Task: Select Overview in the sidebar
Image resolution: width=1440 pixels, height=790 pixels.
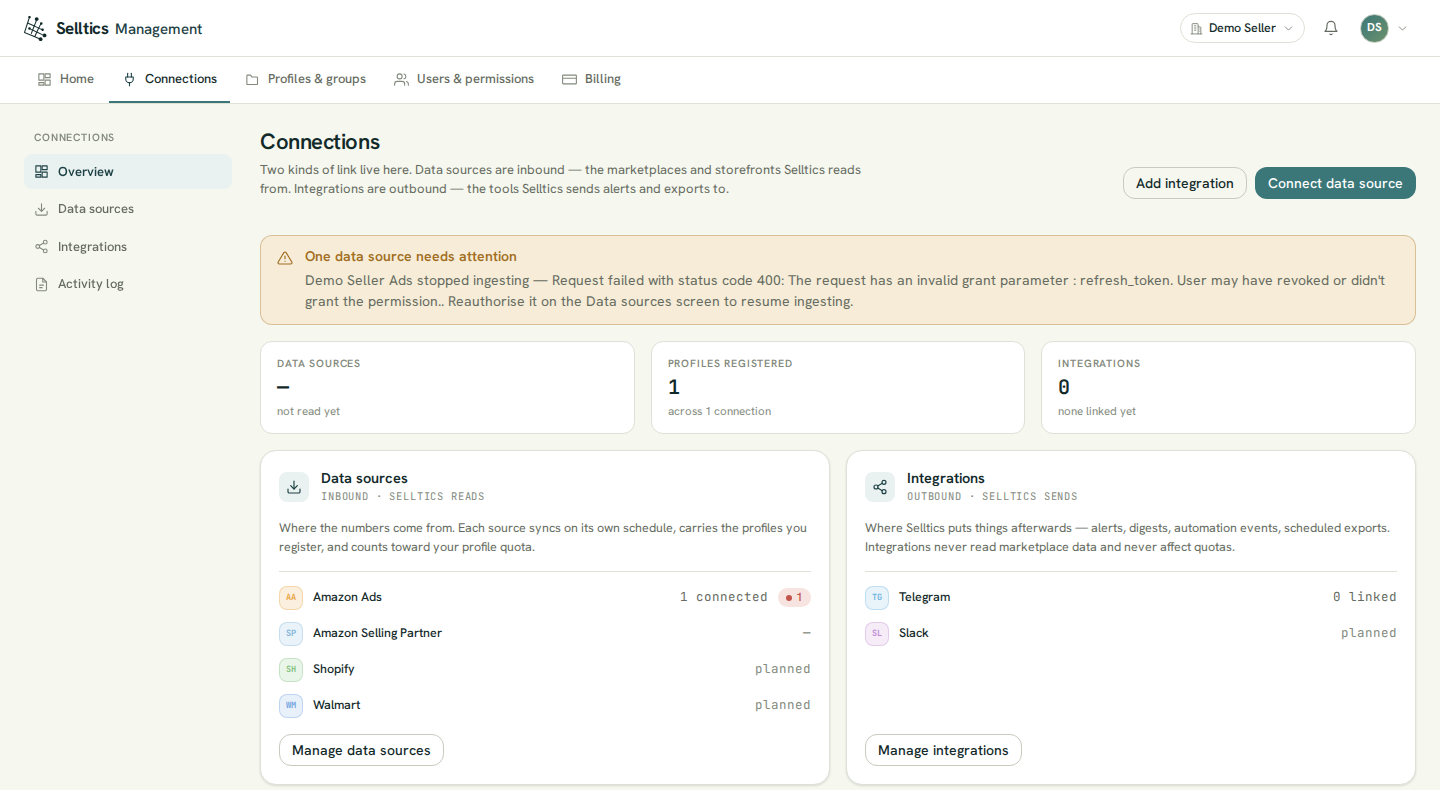Action: tap(128, 172)
